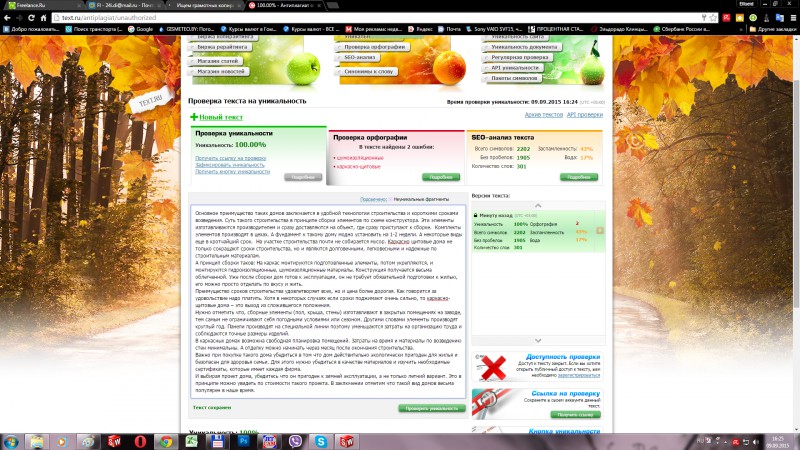Switch to Google Chrome in the taskbar
Viewport: 800px width, 450px height.
tap(166, 441)
